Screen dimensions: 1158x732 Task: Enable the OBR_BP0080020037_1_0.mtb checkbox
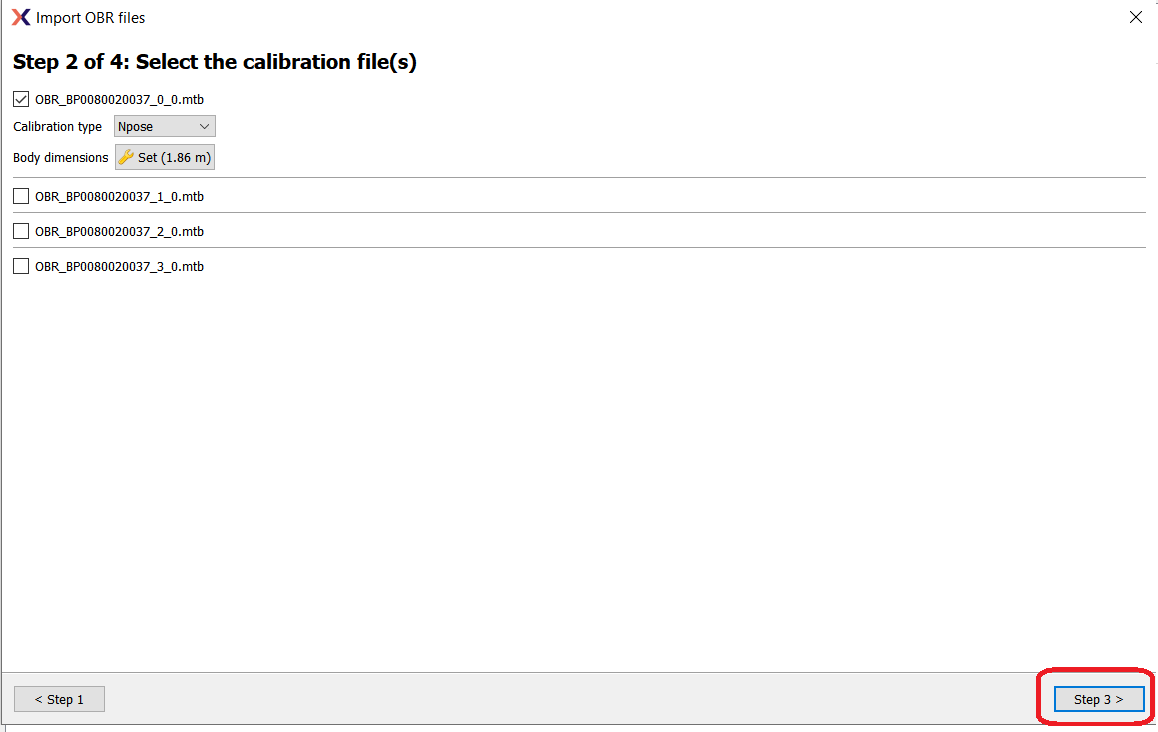point(21,196)
